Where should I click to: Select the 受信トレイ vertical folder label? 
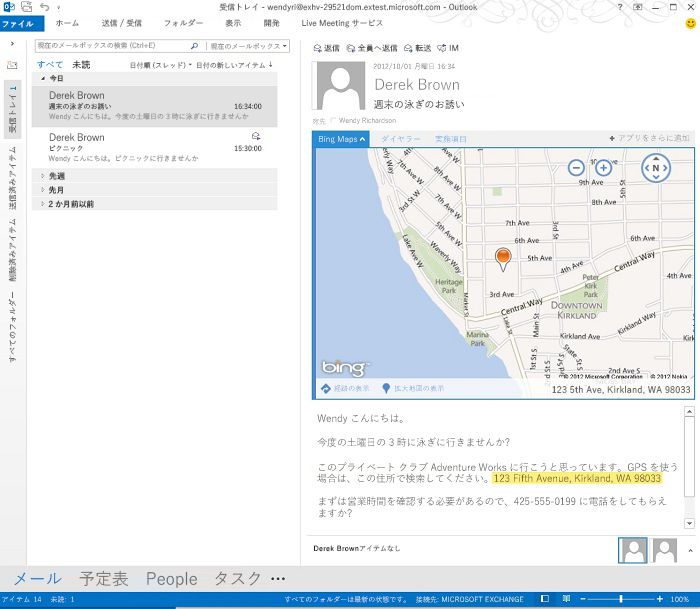click(x=12, y=109)
